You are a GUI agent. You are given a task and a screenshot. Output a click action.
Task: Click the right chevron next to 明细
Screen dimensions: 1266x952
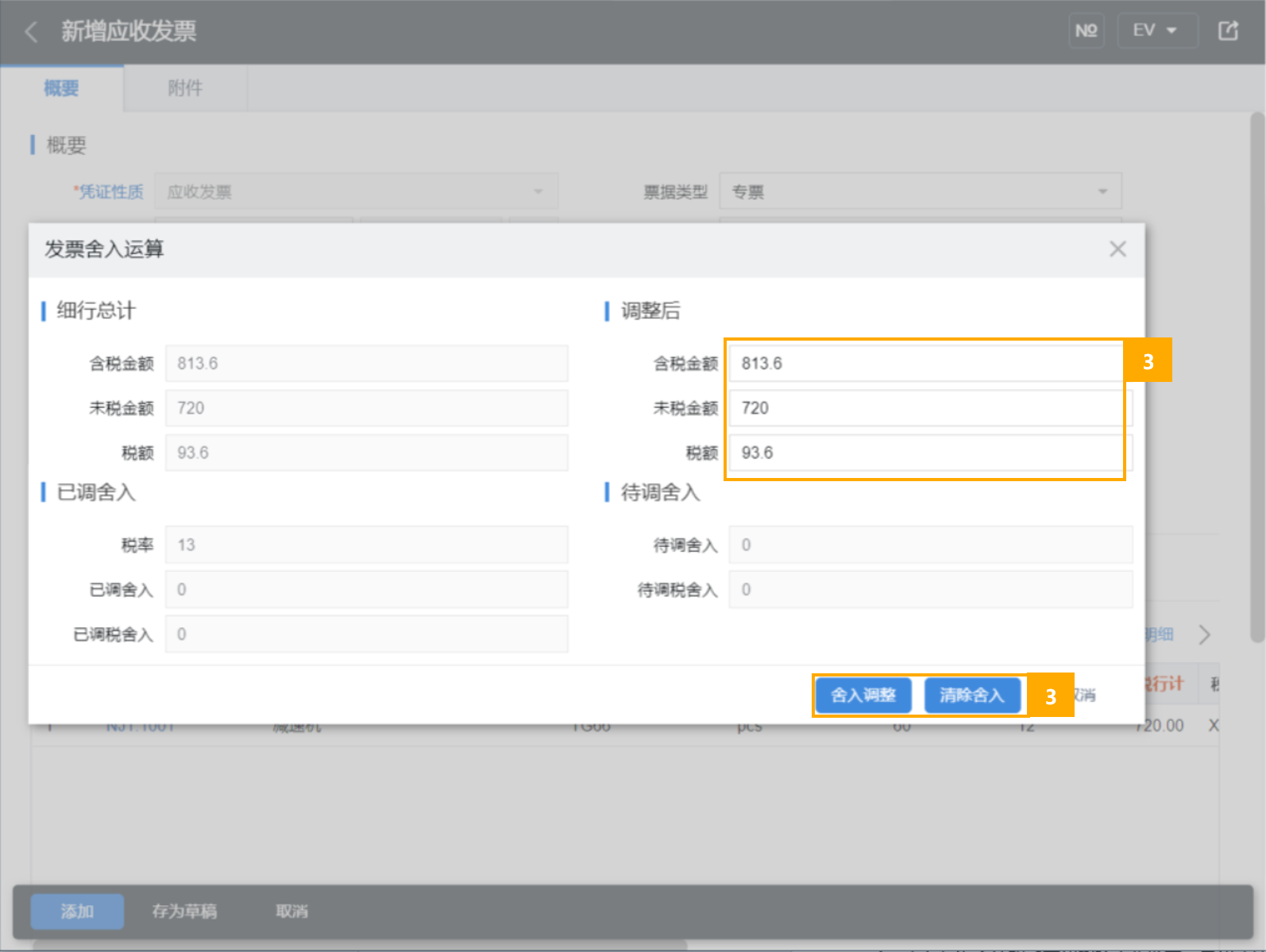[x=1204, y=634]
